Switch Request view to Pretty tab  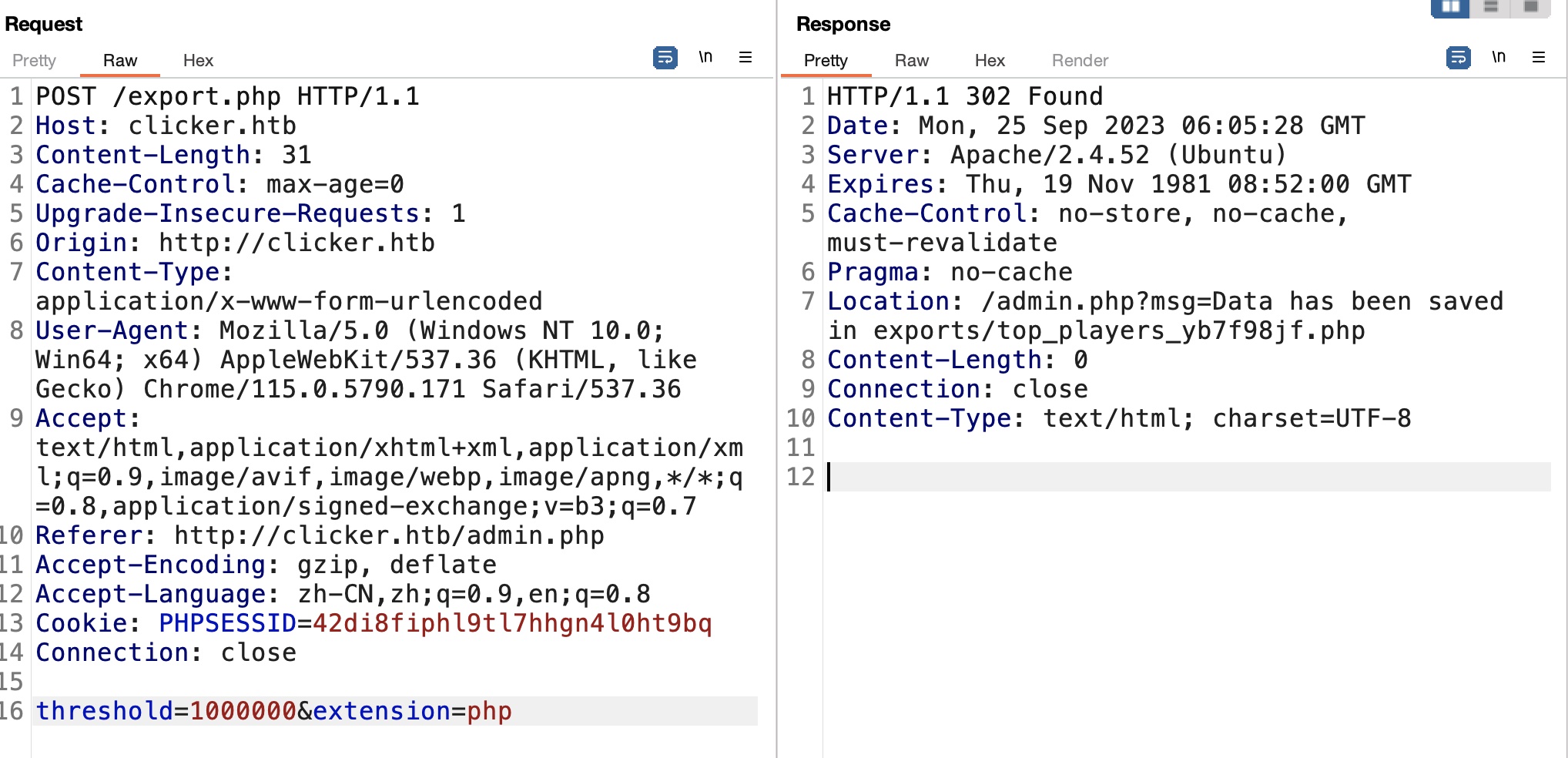pyautogui.click(x=34, y=60)
